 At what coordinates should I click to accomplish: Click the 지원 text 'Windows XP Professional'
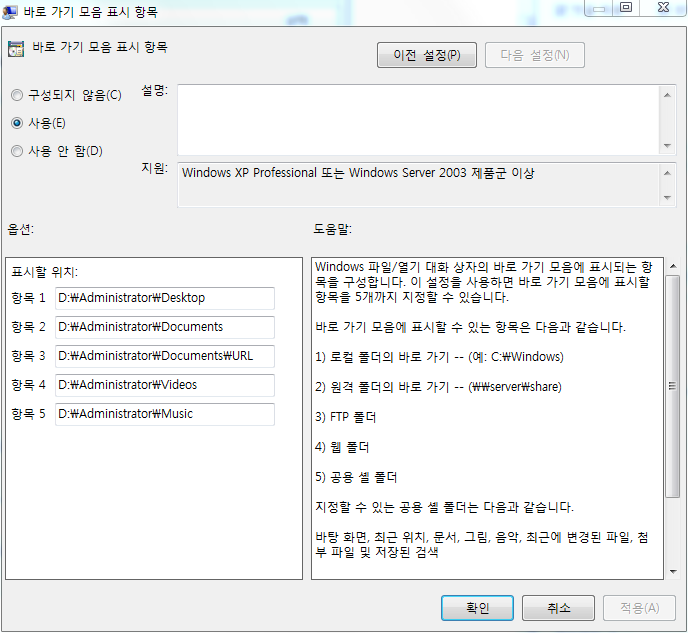click(x=249, y=173)
